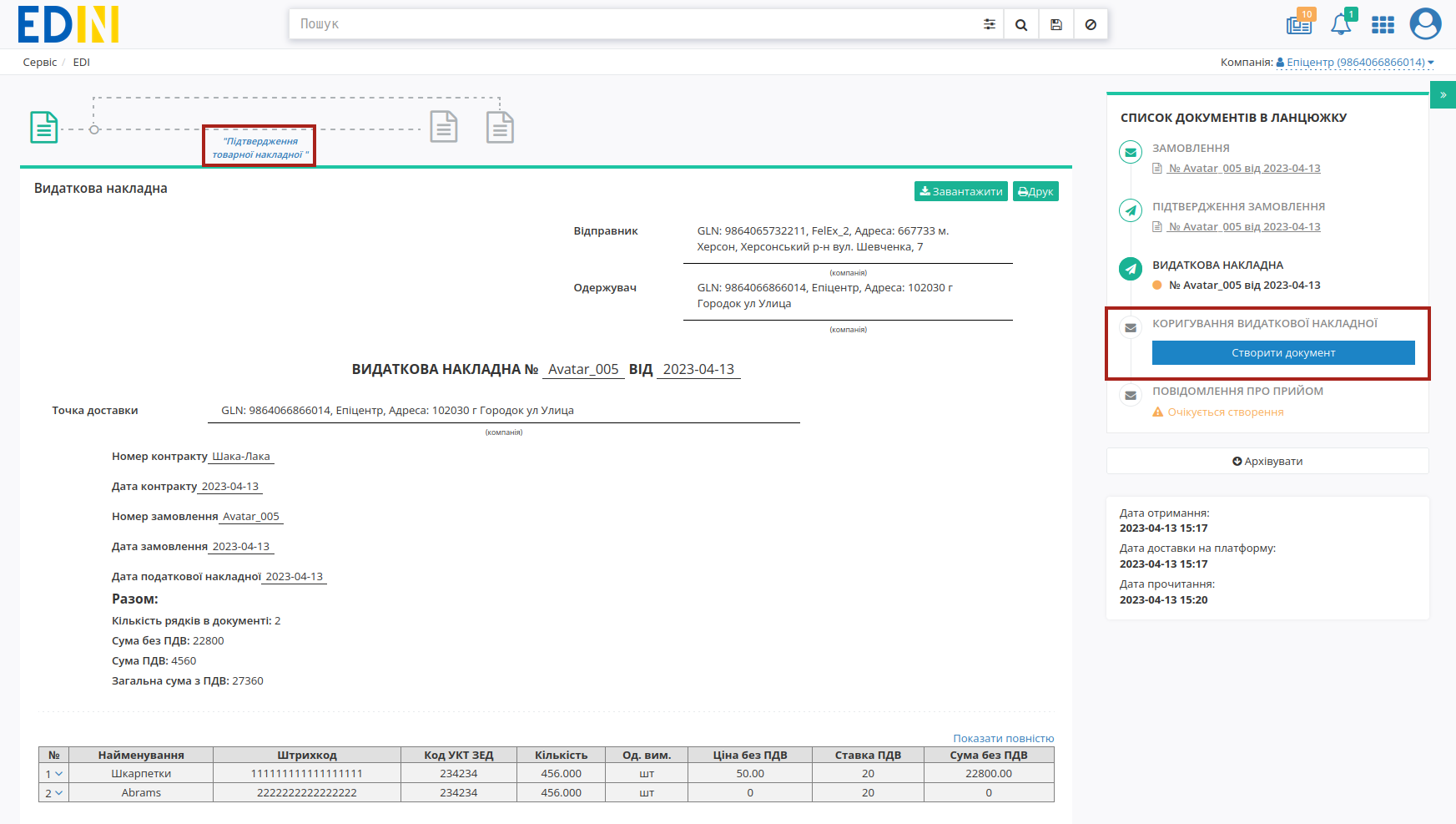The width and height of the screenshot is (1456, 824).
Task: Click the Замовлення envelope chain icon
Action: pyautogui.click(x=1131, y=152)
